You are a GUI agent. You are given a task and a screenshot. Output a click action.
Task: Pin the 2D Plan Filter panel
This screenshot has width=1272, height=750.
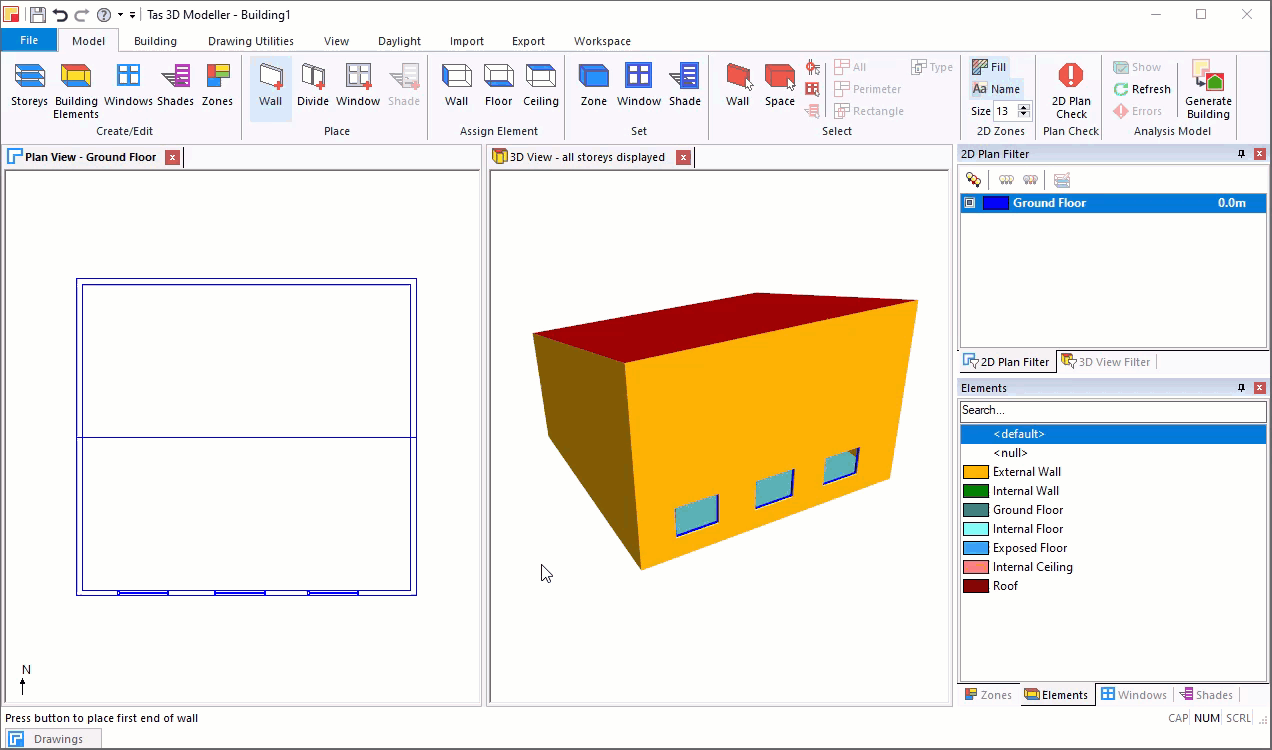[1241, 154]
